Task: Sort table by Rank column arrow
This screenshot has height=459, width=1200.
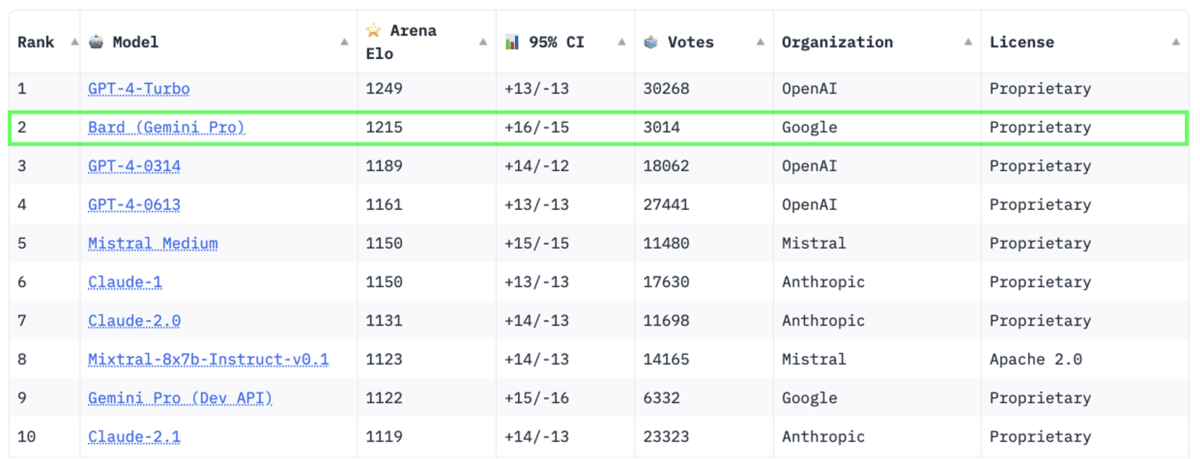Action: coord(75,42)
